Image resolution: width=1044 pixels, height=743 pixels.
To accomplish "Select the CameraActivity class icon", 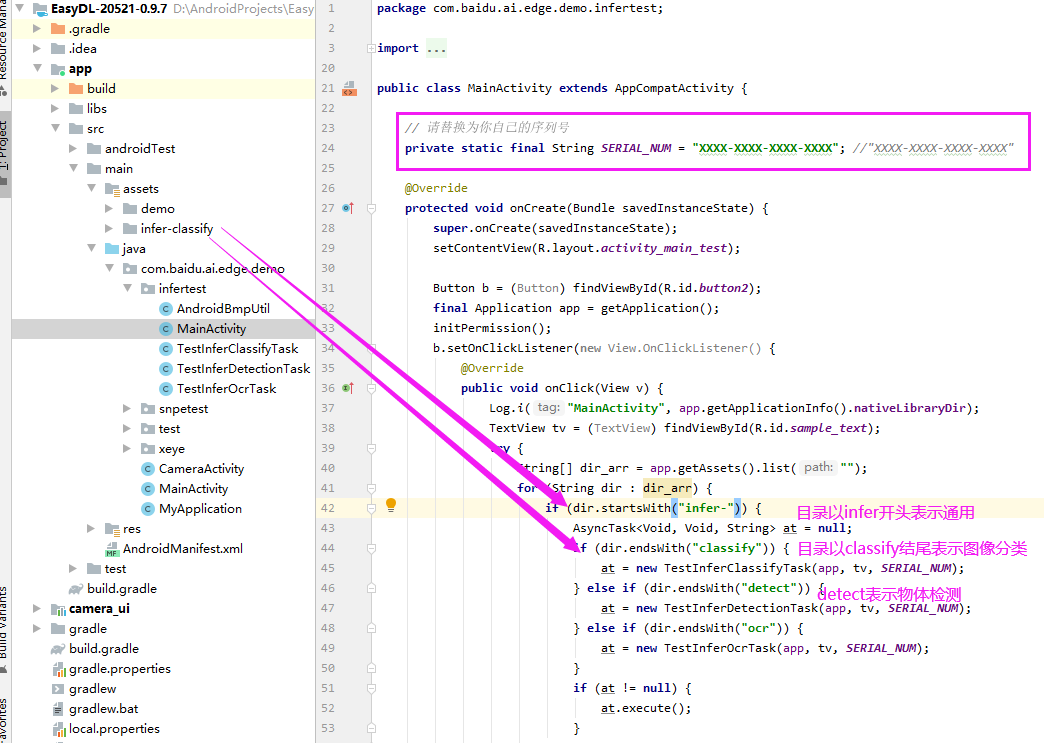I will click(148, 469).
